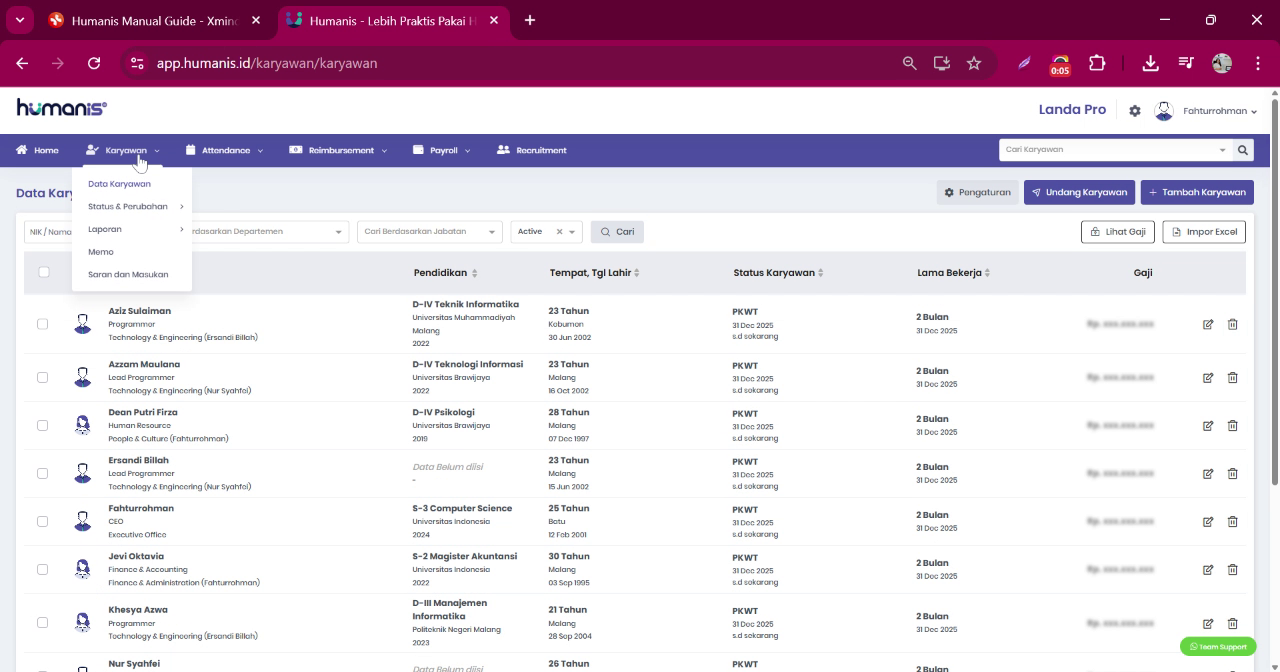Open Aziz Sulaiman's avatar

click(83, 324)
